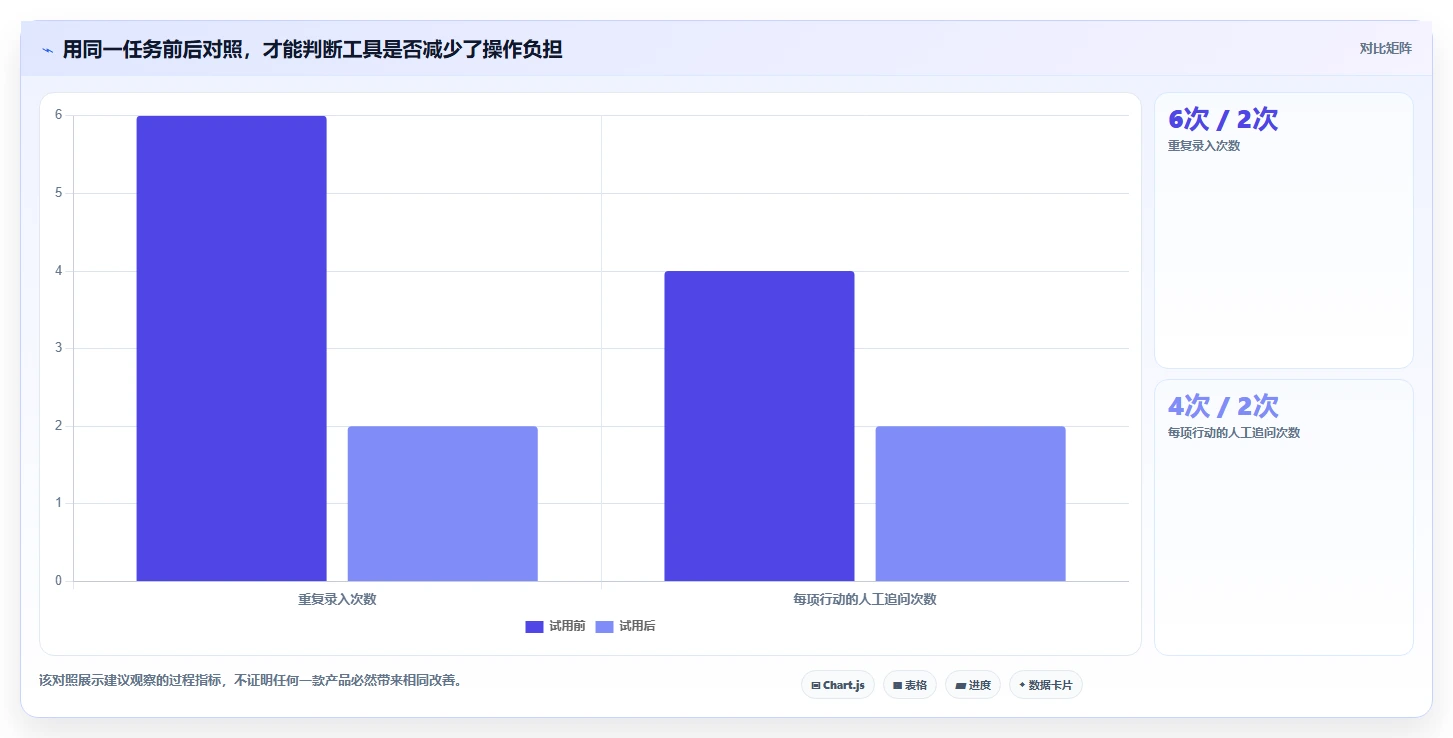Image resolution: width=1453 pixels, height=738 pixels.
Task: Click the 表格 tag chip
Action: [x=910, y=685]
